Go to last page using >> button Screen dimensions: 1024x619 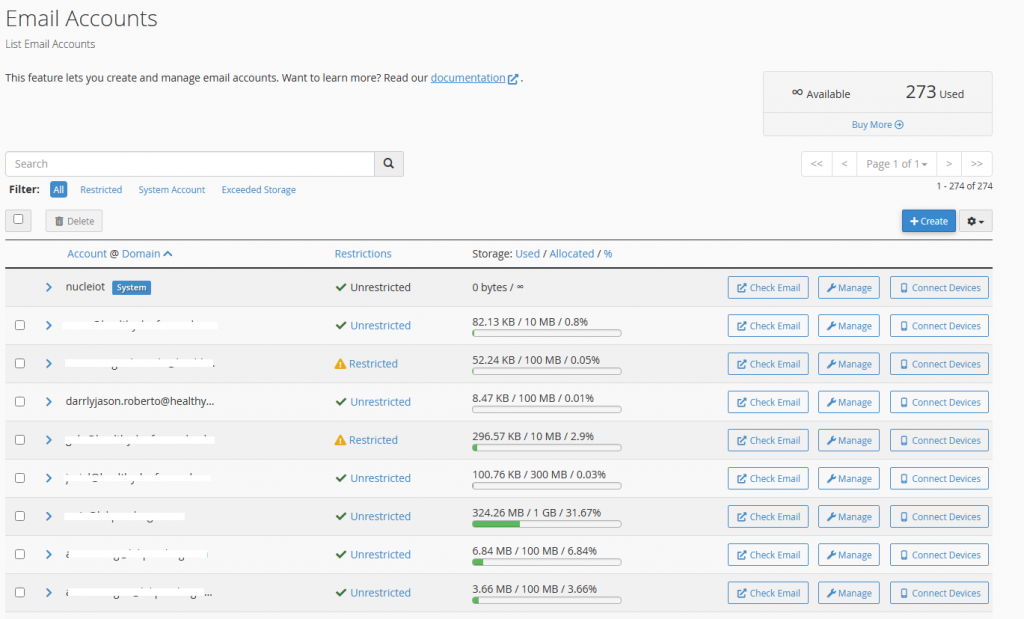(x=977, y=164)
